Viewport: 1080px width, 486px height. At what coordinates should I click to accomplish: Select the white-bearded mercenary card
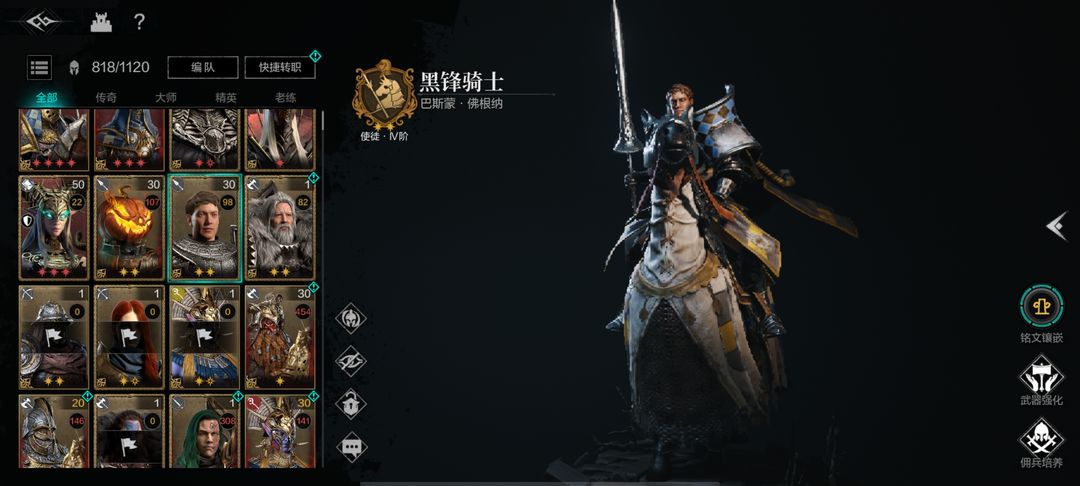(x=280, y=228)
